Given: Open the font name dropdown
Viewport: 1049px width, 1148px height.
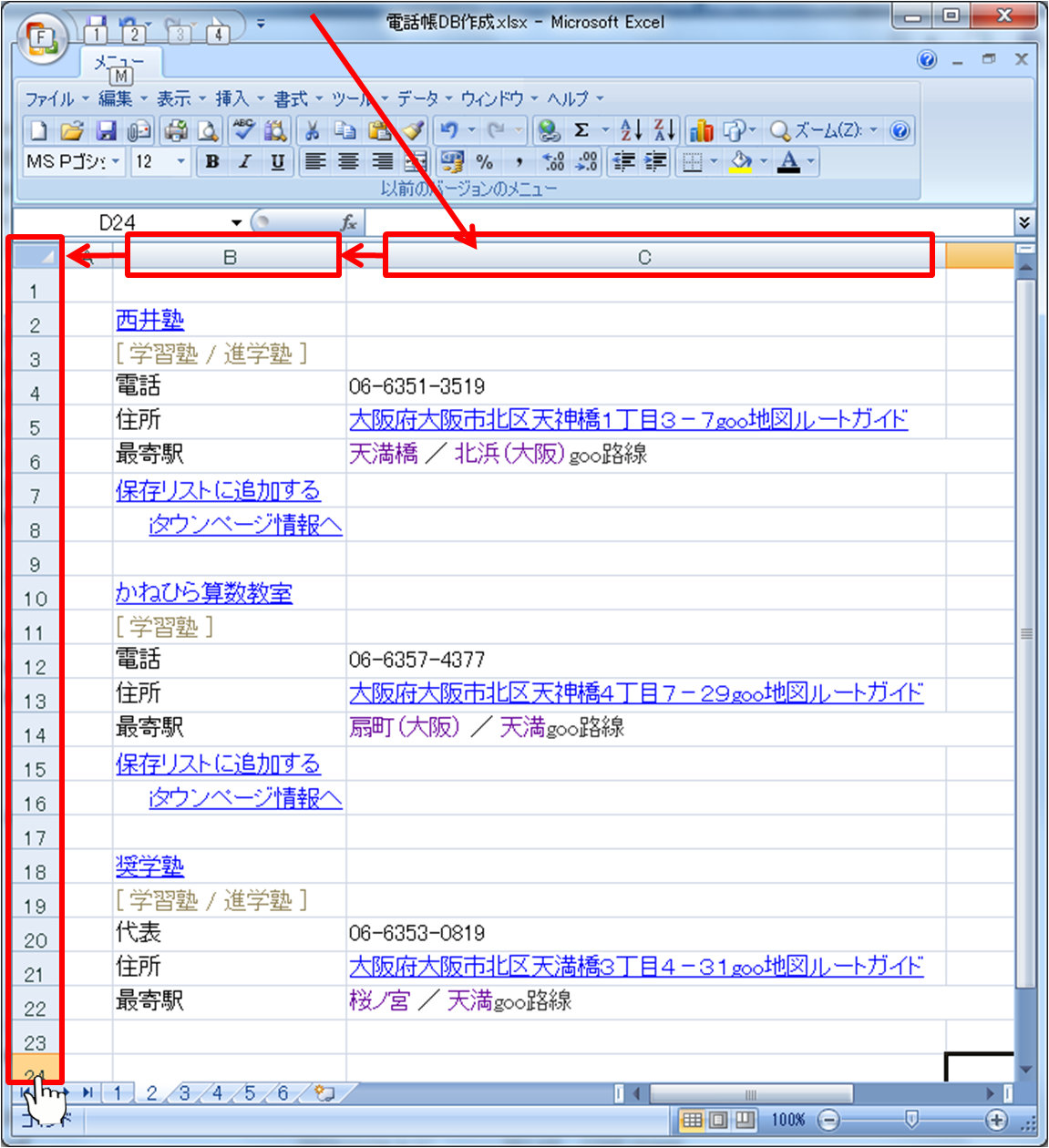Looking at the screenshot, I should point(116,162).
